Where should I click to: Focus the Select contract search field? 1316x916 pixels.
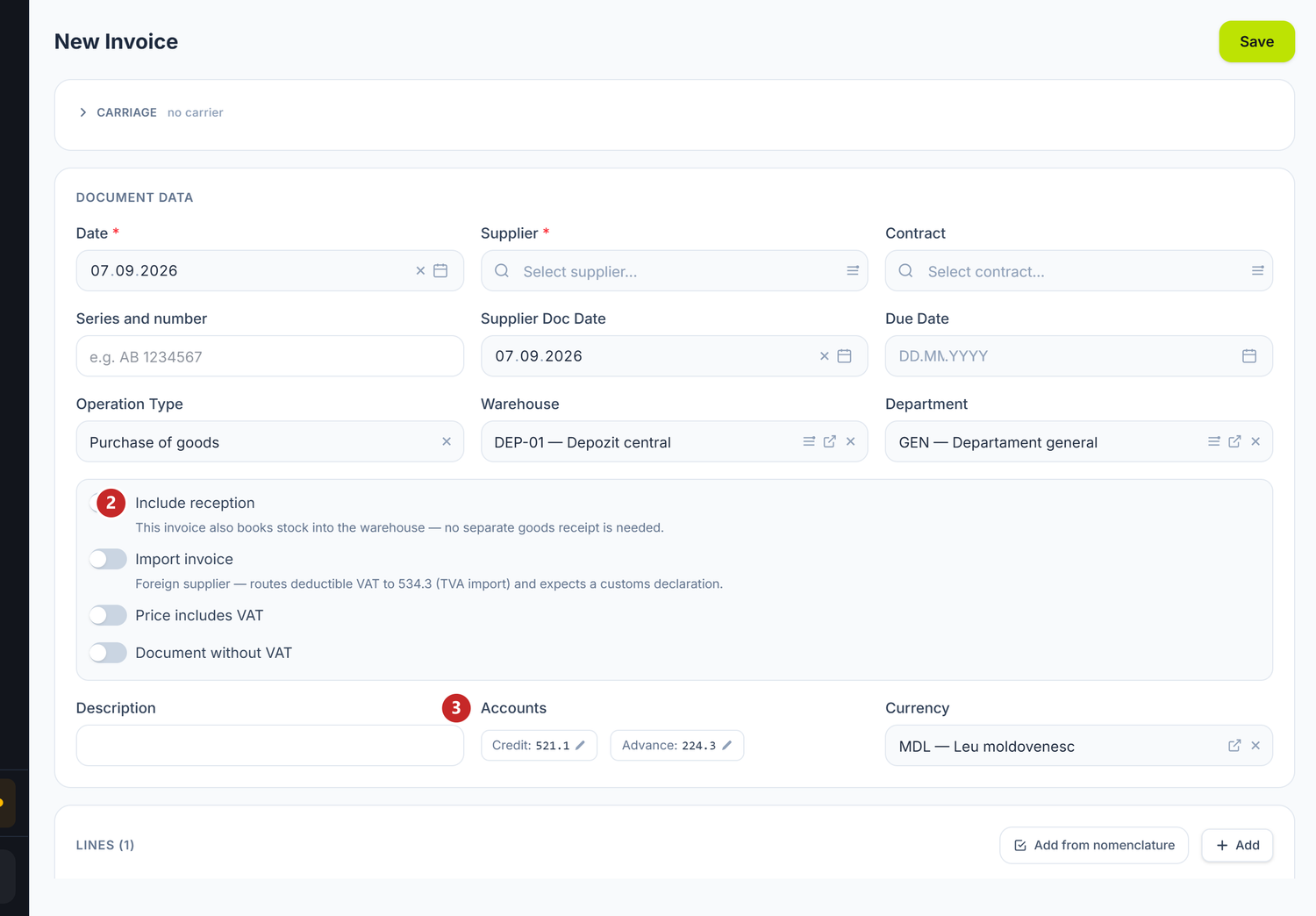tap(1078, 271)
